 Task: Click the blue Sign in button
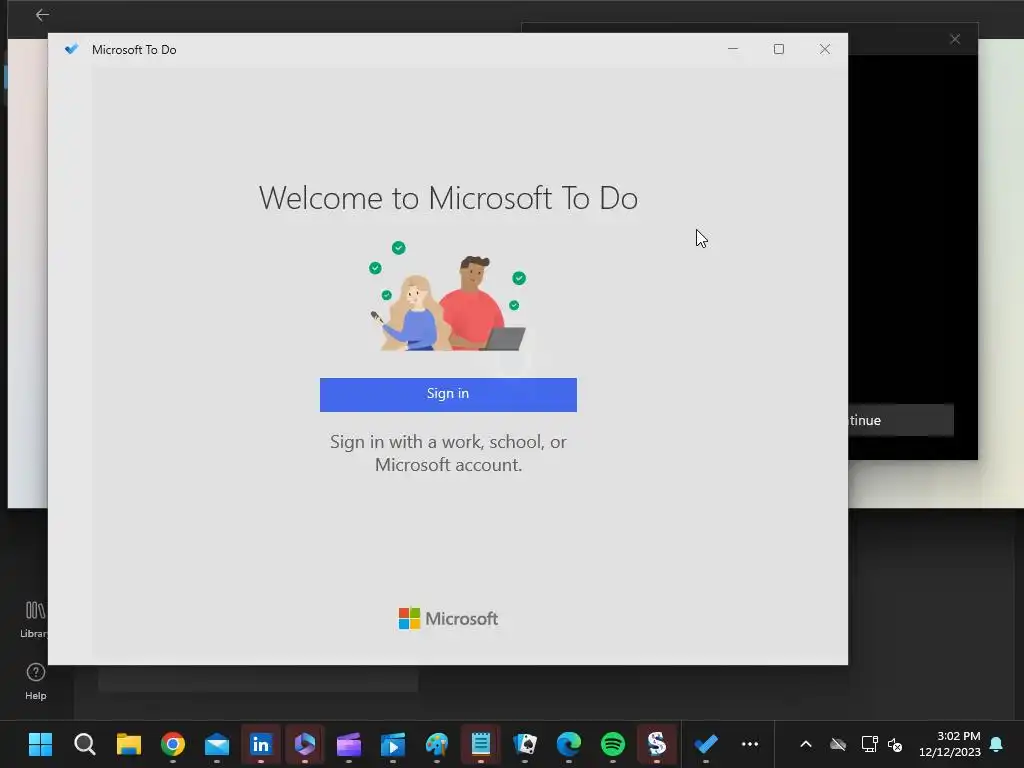tap(448, 394)
